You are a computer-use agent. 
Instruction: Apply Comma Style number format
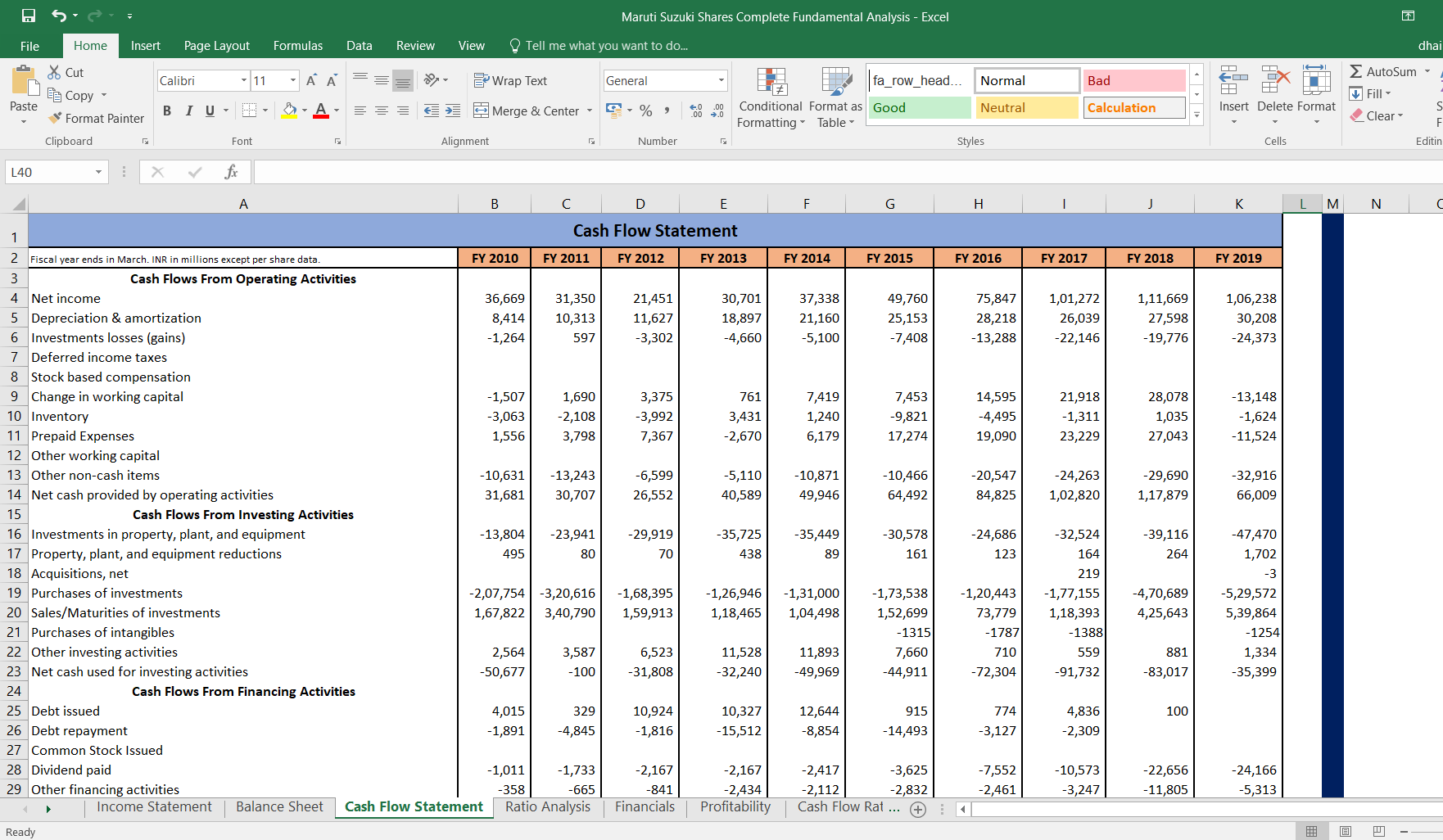(667, 111)
